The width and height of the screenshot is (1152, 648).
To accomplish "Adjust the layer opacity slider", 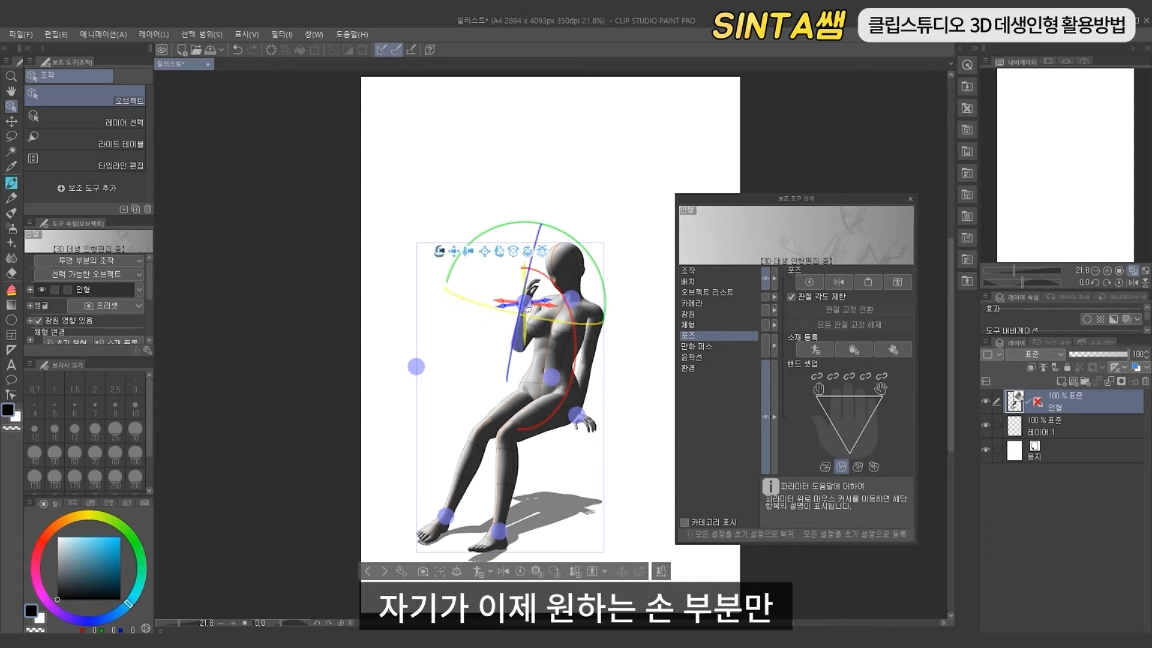I will [1098, 354].
